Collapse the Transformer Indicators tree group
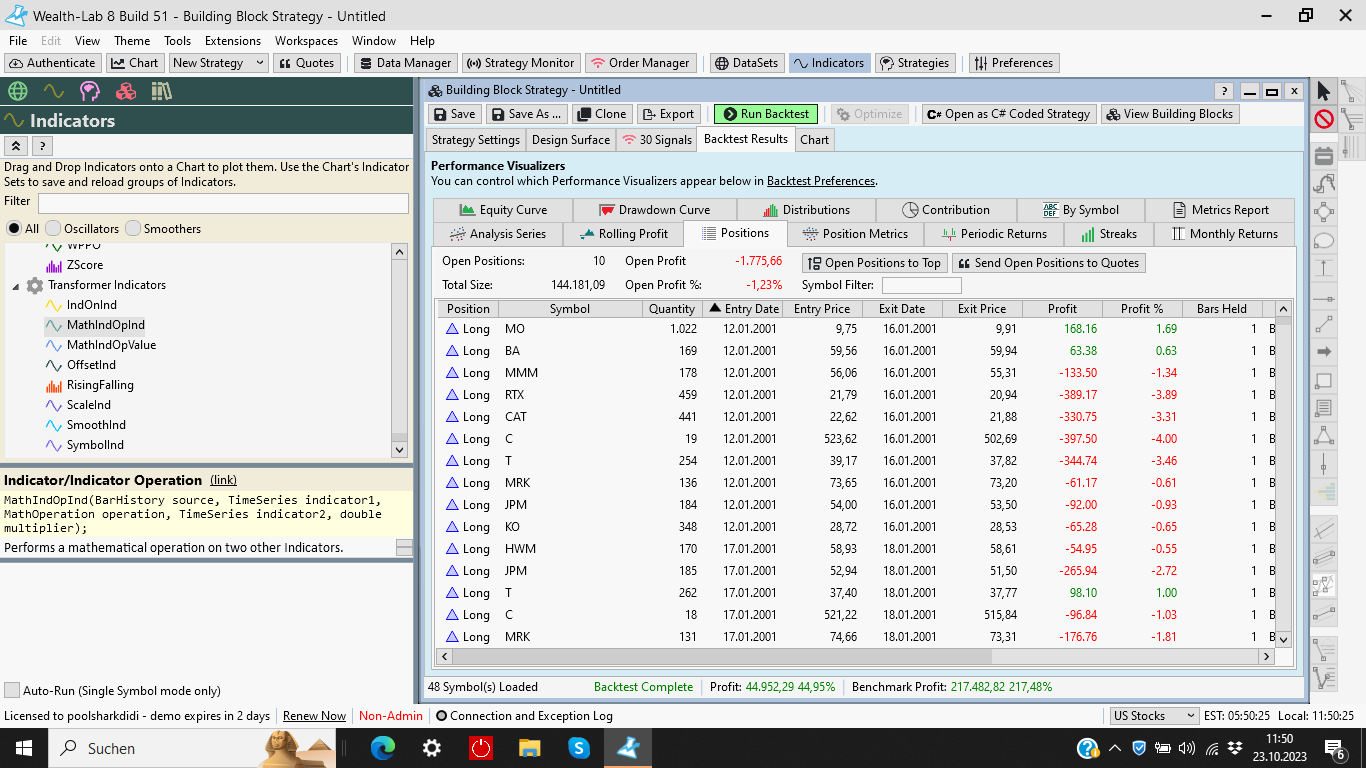Viewport: 1366px width, 768px height. click(x=16, y=286)
